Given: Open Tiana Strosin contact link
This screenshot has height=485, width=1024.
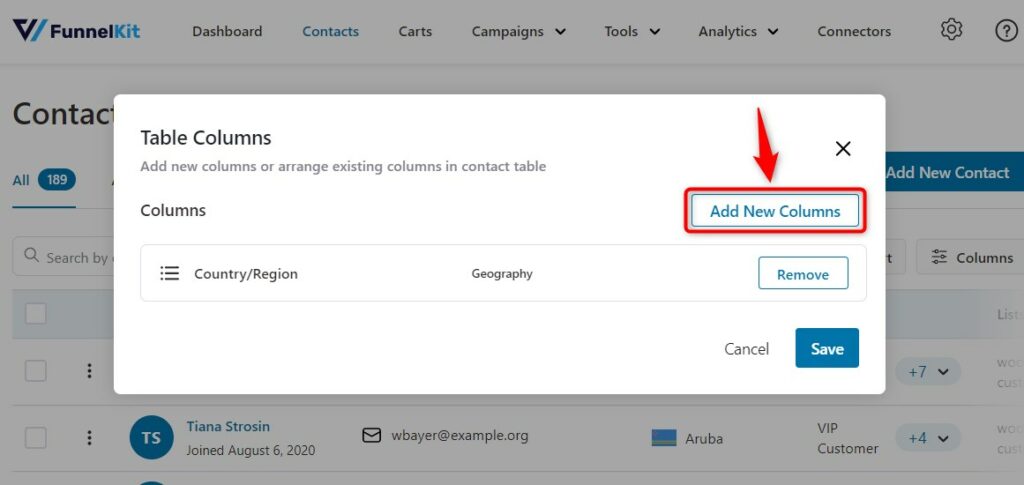Looking at the screenshot, I should coord(228,426).
